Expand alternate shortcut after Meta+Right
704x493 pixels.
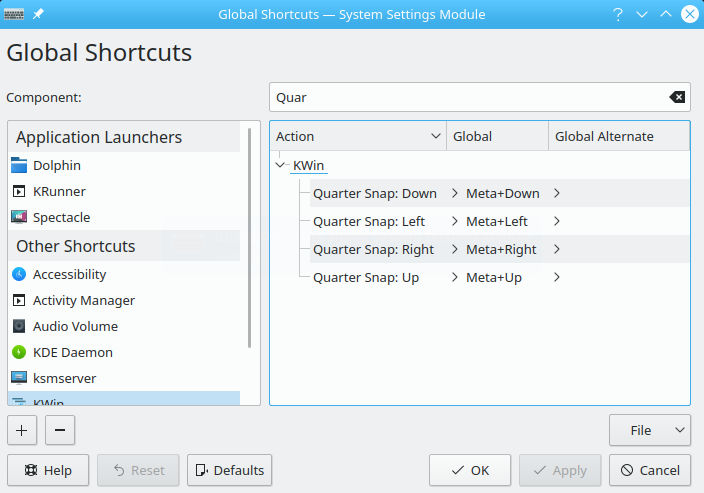click(x=557, y=249)
